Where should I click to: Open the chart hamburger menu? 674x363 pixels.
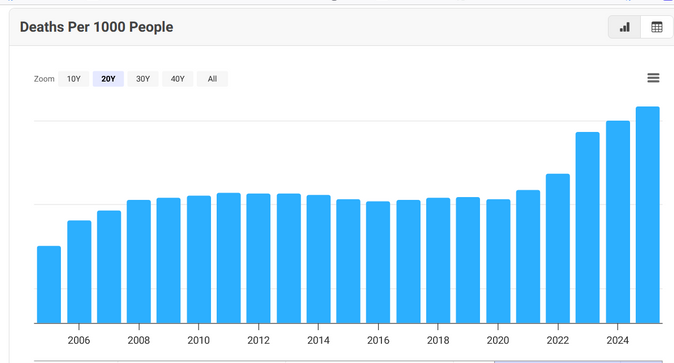click(x=653, y=78)
